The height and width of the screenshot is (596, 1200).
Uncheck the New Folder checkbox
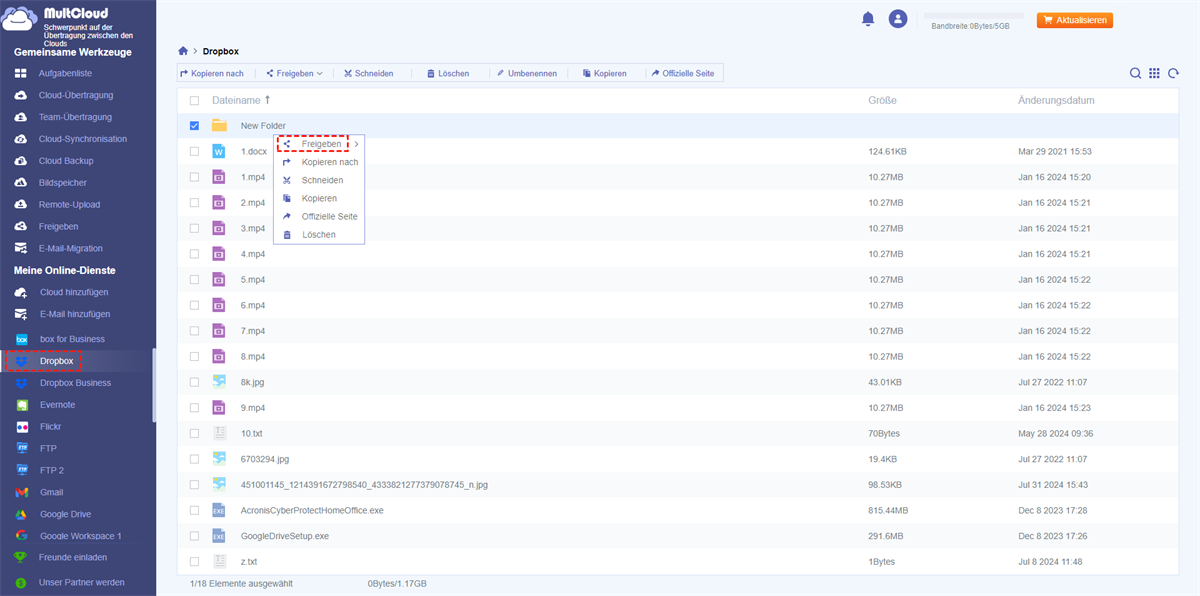194,126
